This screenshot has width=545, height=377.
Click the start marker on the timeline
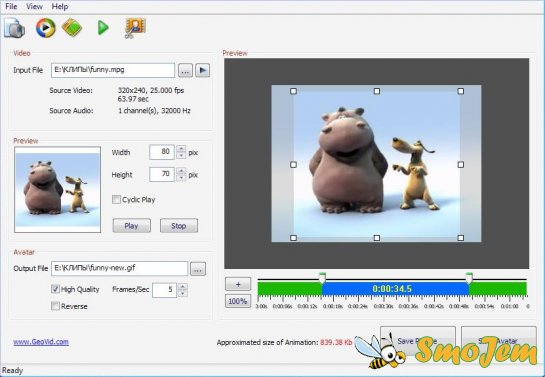323,278
